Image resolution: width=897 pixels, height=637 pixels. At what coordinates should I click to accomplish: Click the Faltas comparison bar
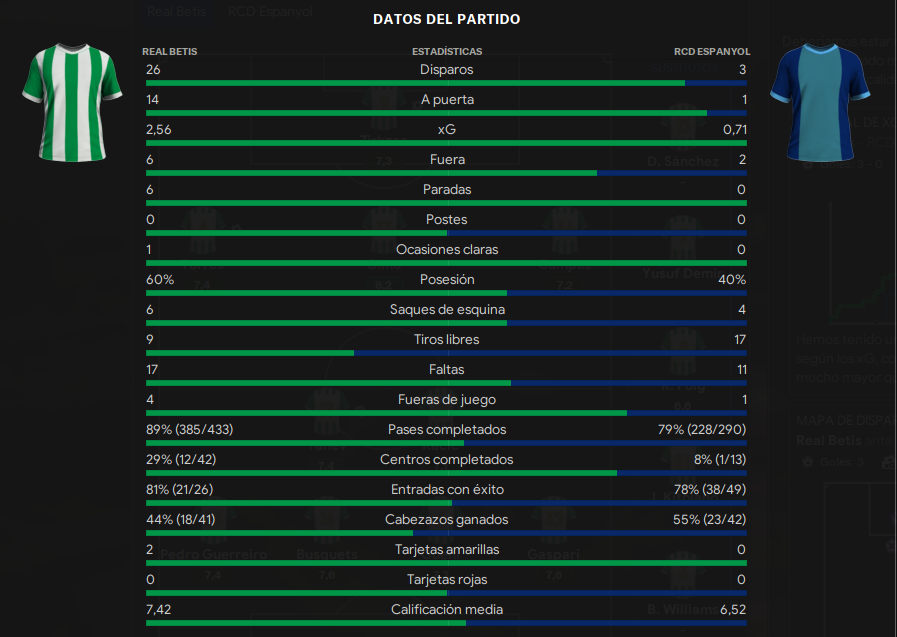[x=446, y=383]
